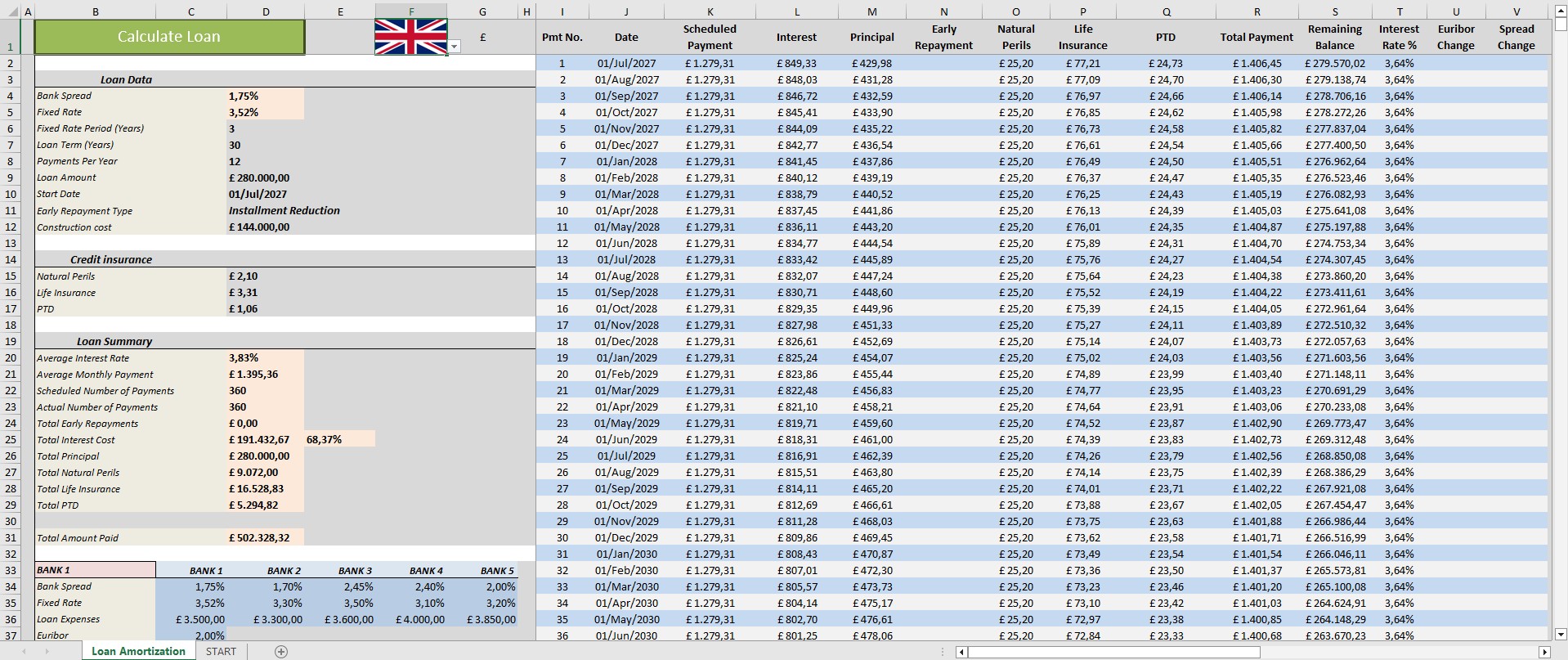Click the horizontal scrollbar right arrow

click(x=1543, y=652)
